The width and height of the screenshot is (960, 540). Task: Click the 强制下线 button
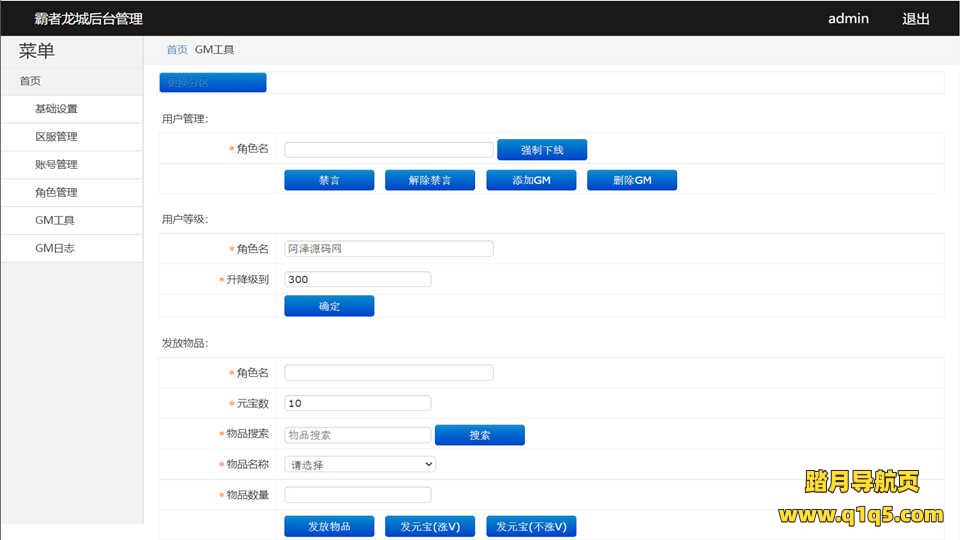click(541, 150)
